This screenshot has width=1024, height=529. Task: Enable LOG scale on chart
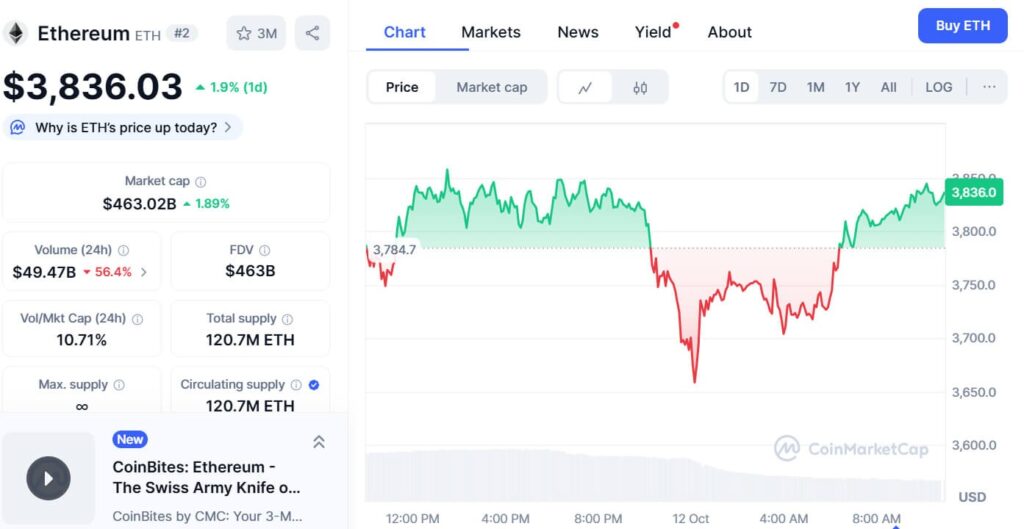click(938, 87)
